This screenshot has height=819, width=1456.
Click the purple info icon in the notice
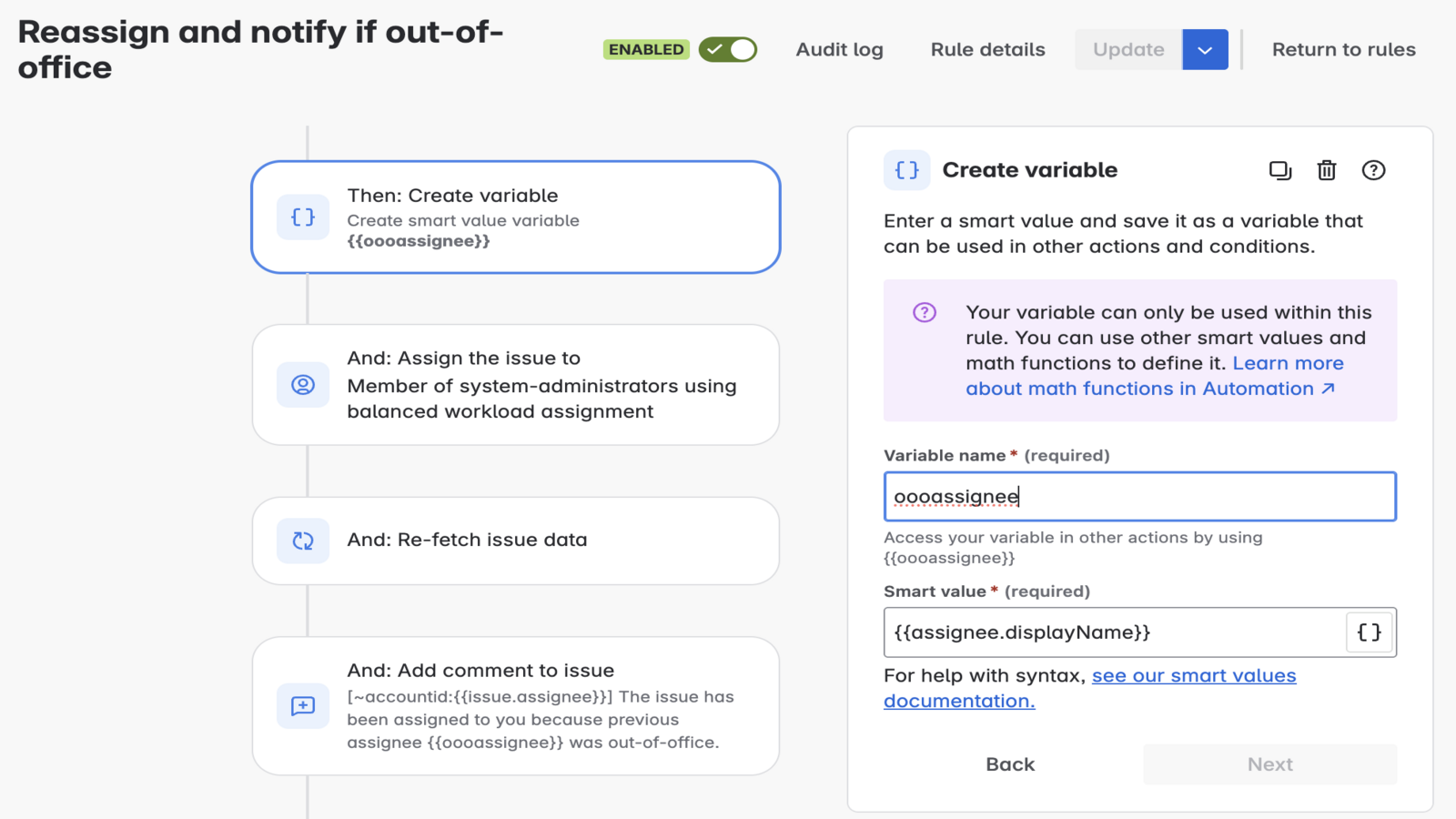coord(924,313)
